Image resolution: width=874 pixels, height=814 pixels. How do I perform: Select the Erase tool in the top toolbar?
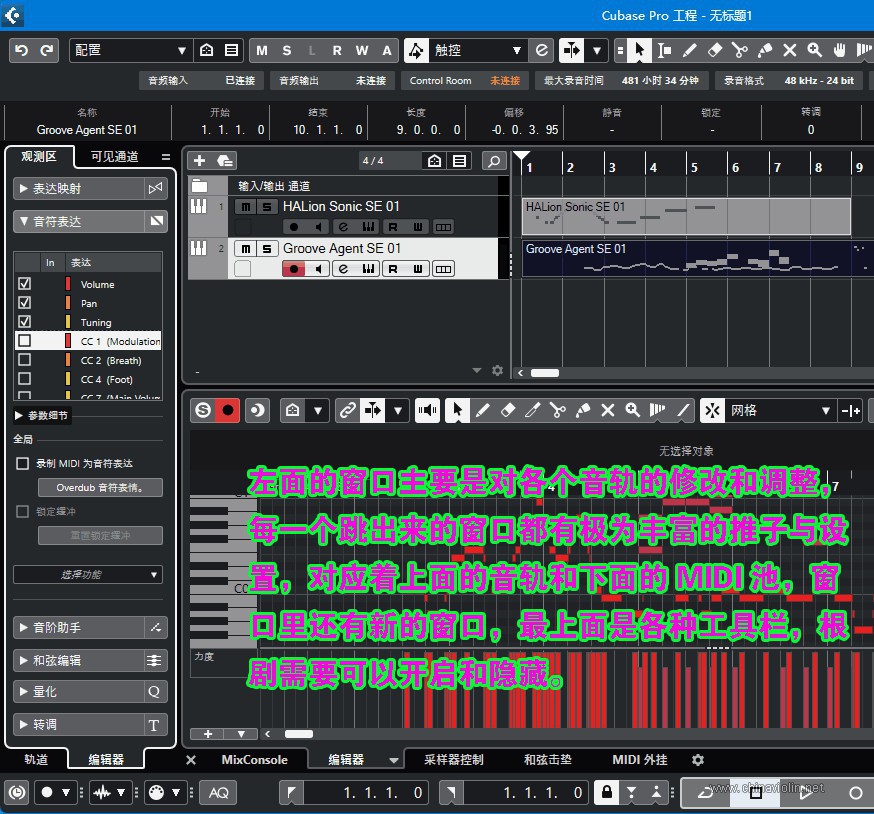[x=715, y=51]
